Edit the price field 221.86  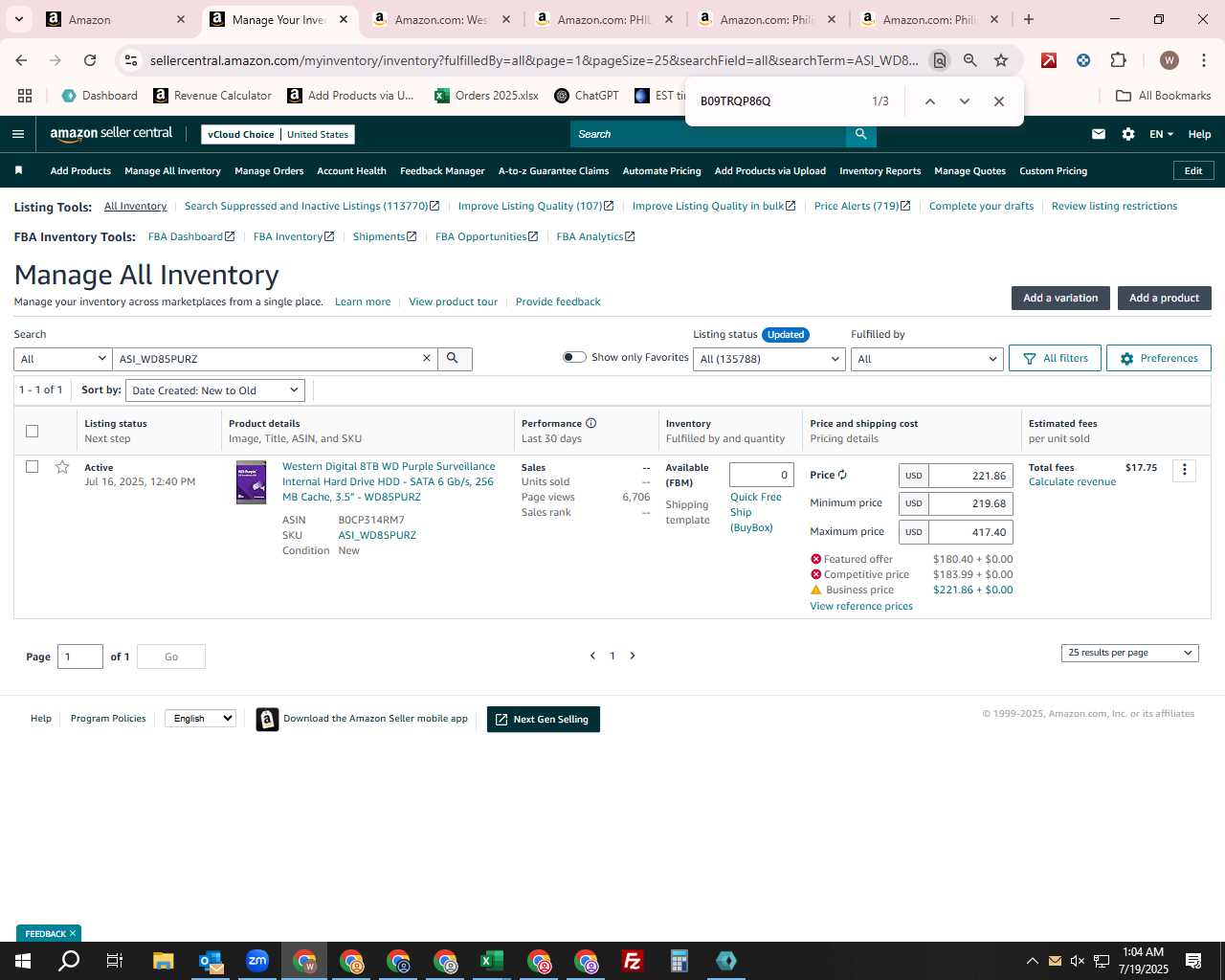(970, 476)
